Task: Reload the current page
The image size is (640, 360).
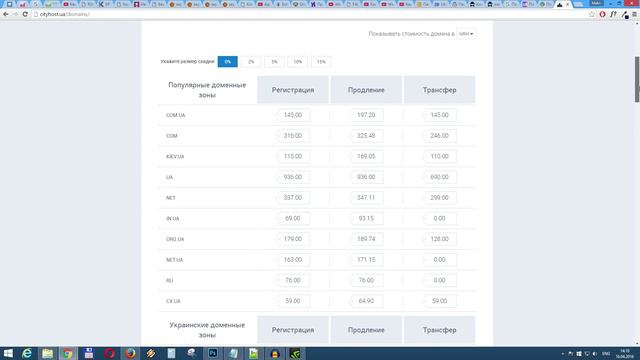Action: (x=25, y=14)
